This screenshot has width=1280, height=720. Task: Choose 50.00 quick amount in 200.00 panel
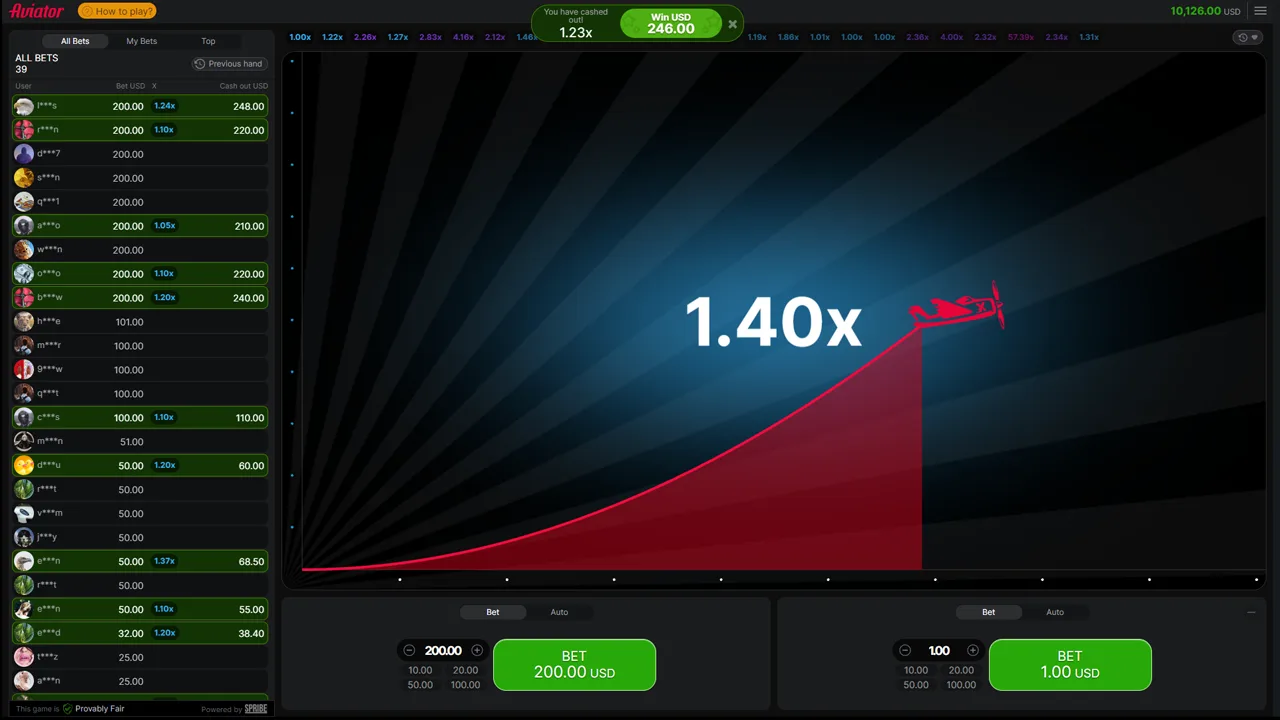(x=420, y=685)
